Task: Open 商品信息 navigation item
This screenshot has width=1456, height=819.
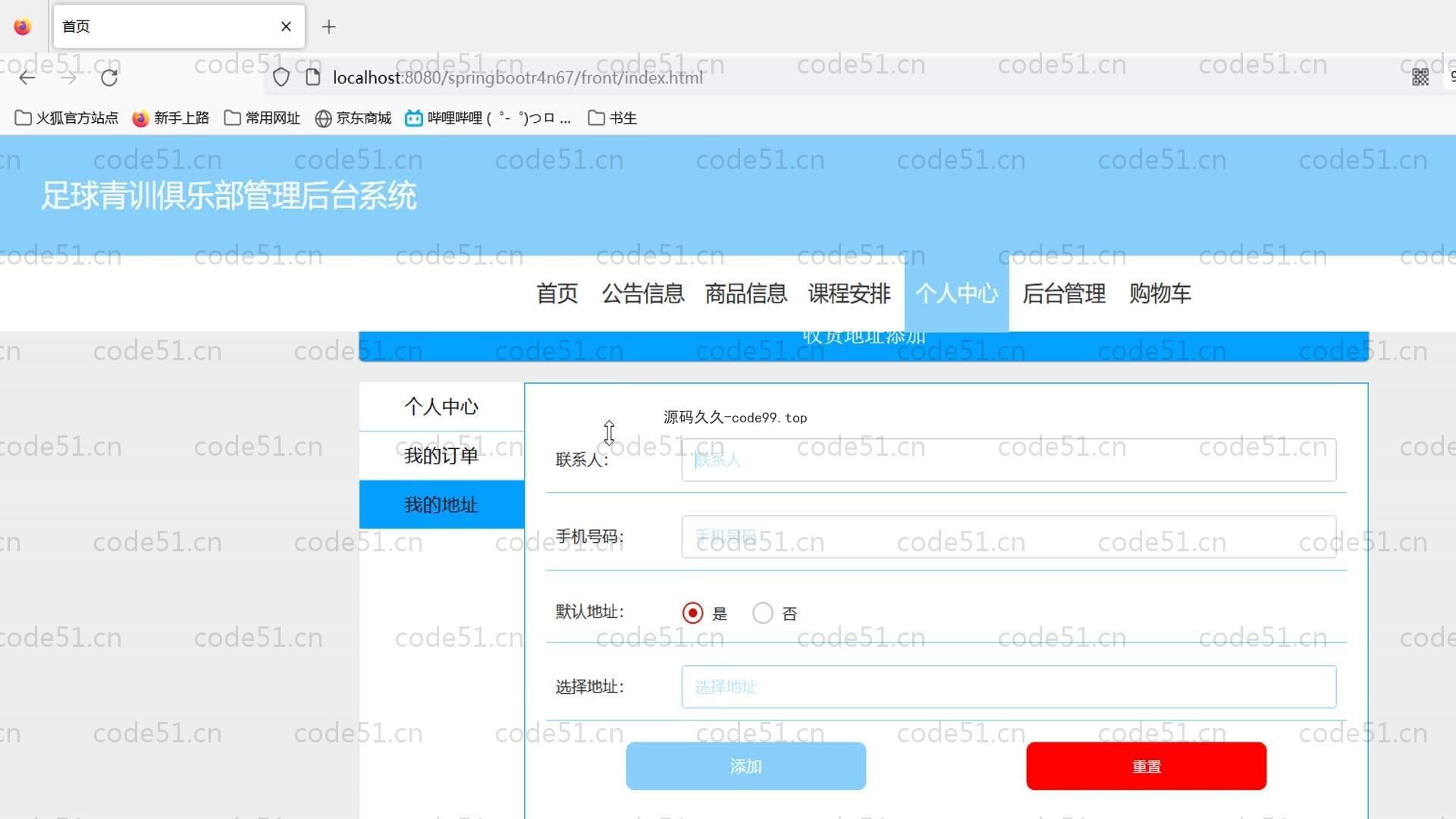Action: pos(746,293)
